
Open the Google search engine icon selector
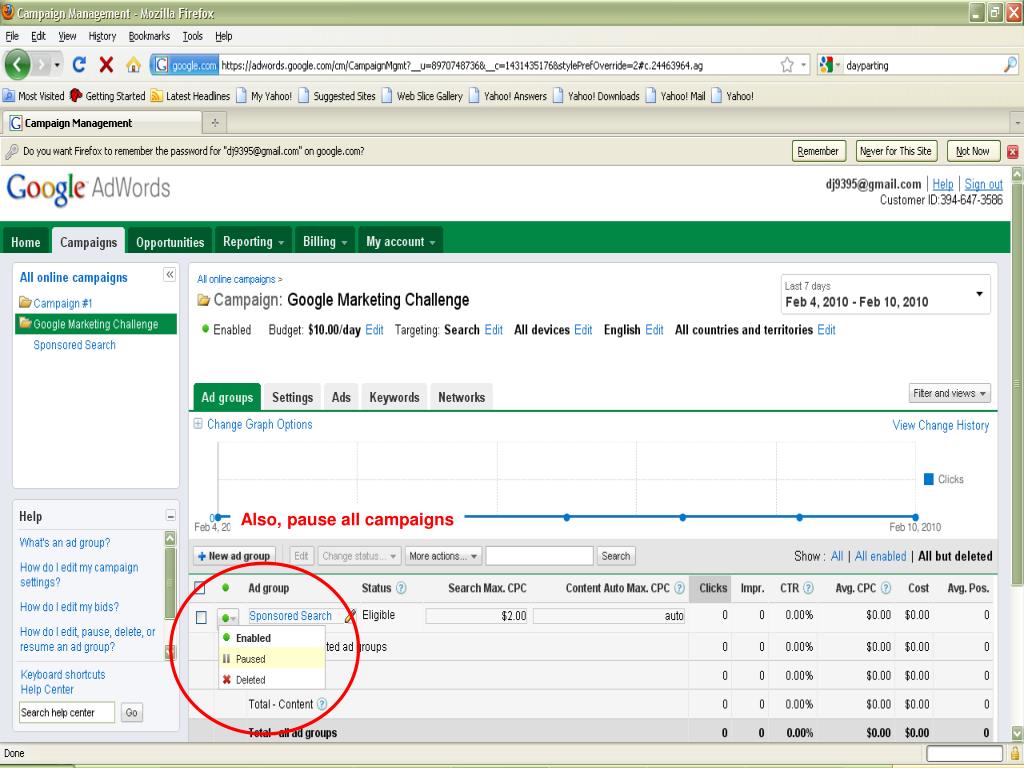tap(829, 65)
